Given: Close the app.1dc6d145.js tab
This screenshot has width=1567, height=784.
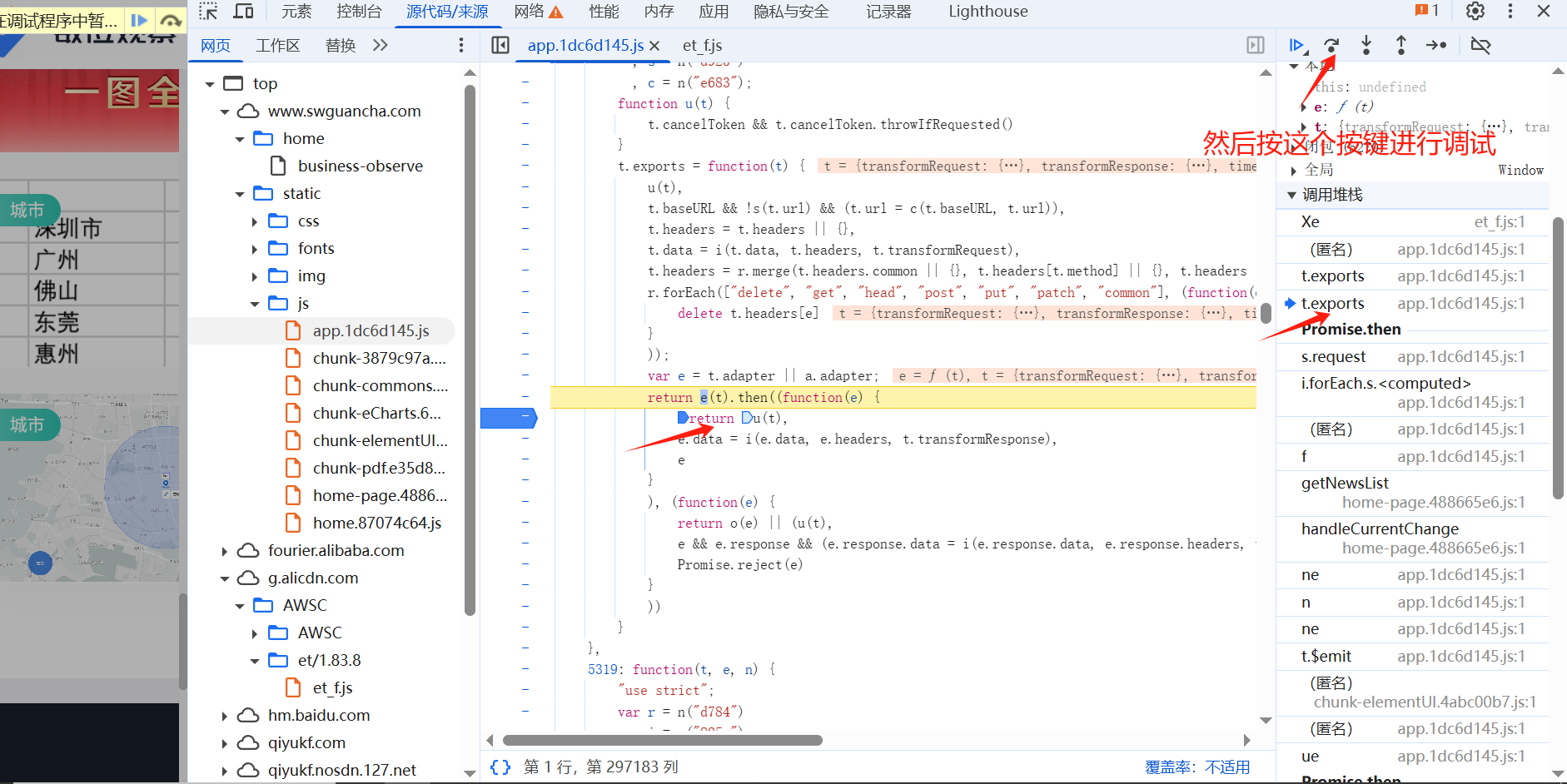Looking at the screenshot, I should [x=654, y=46].
